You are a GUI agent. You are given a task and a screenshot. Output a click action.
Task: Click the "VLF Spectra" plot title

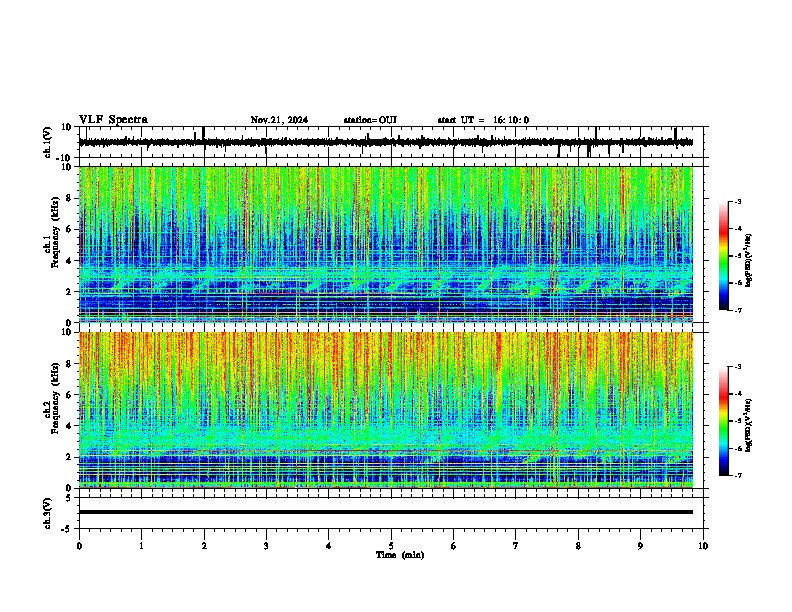click(x=113, y=120)
